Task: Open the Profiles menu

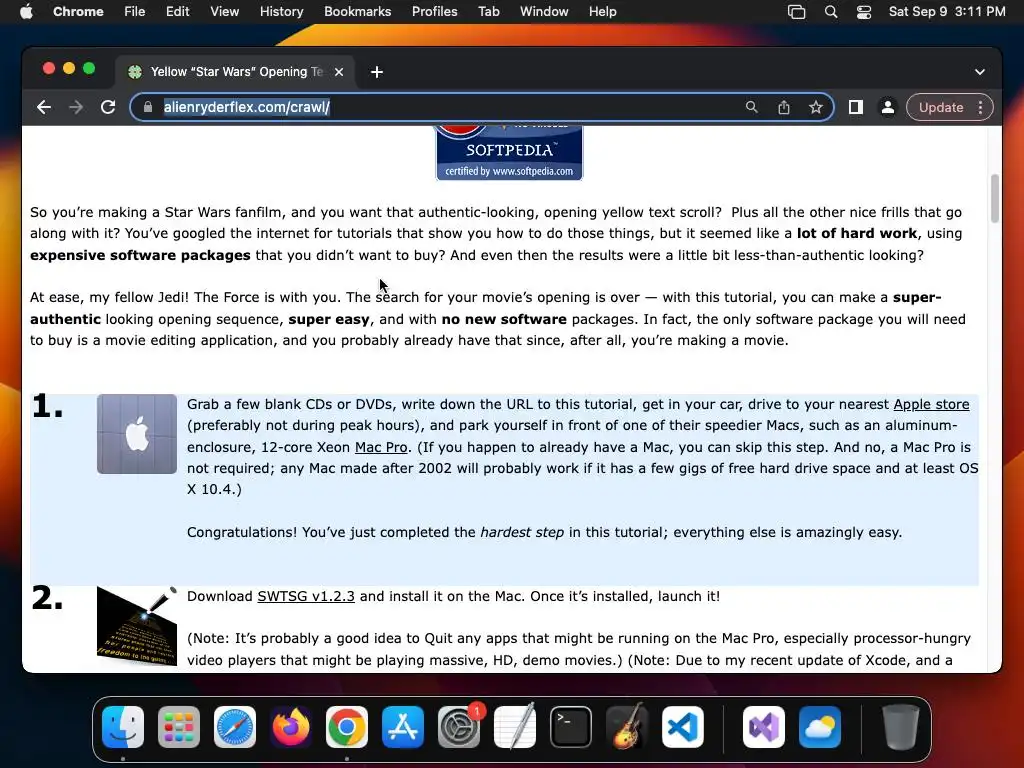Action: click(x=434, y=12)
